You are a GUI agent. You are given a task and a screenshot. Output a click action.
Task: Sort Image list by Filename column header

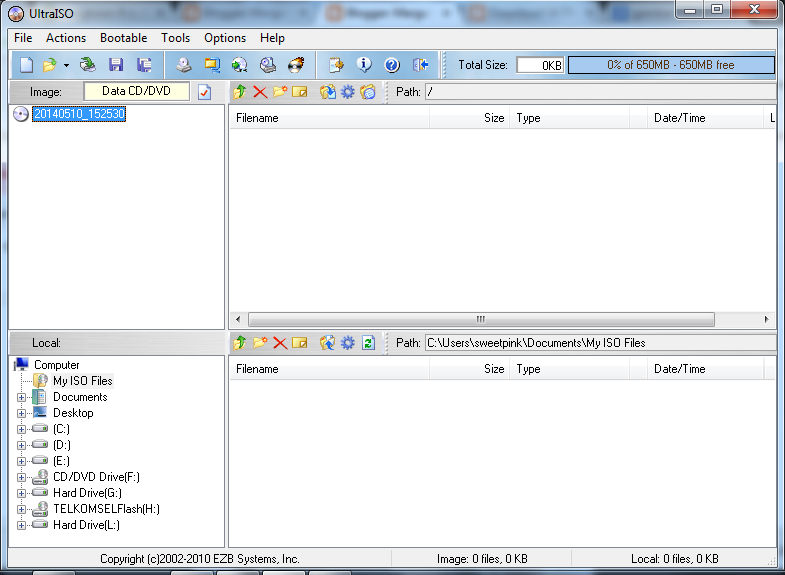pyautogui.click(x=329, y=118)
